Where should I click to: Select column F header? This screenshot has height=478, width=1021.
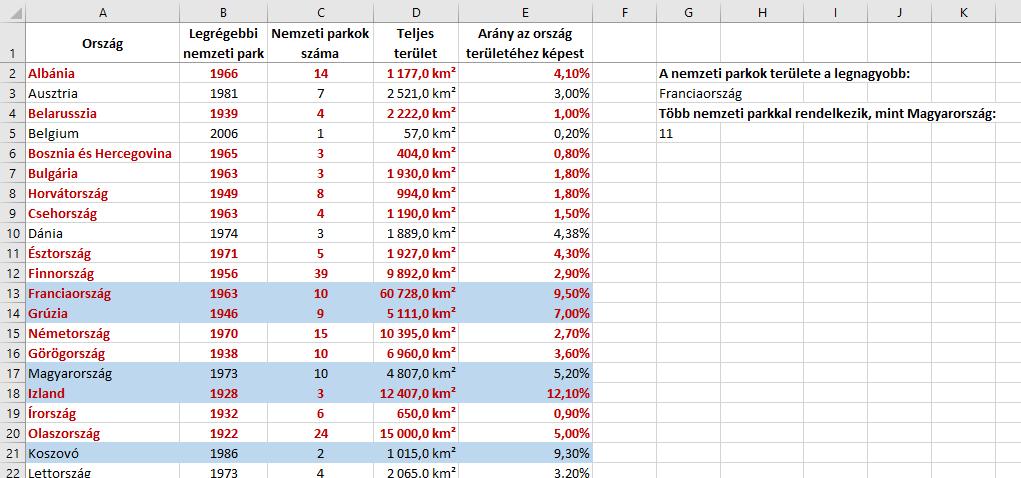click(624, 12)
